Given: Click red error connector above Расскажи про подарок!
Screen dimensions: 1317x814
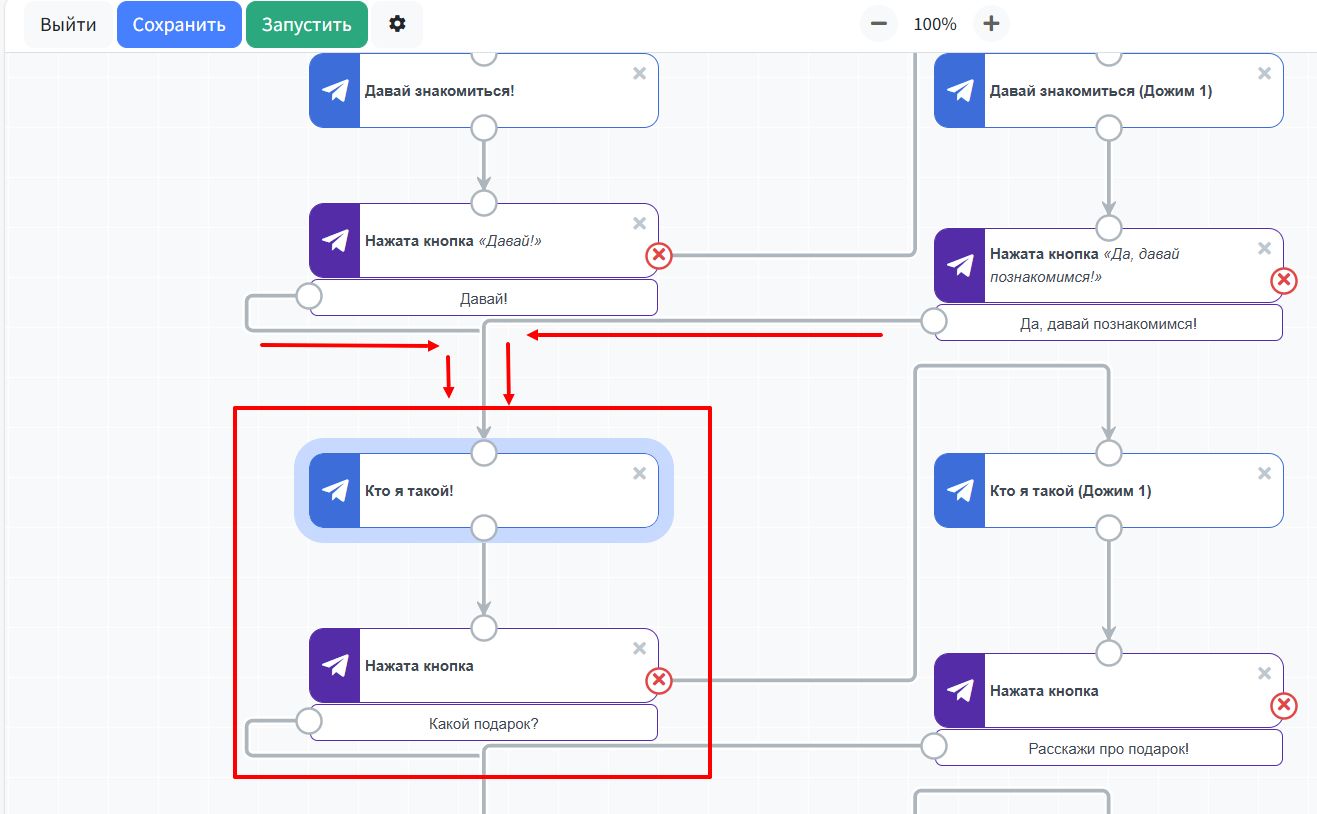Looking at the screenshot, I should (x=1284, y=706).
